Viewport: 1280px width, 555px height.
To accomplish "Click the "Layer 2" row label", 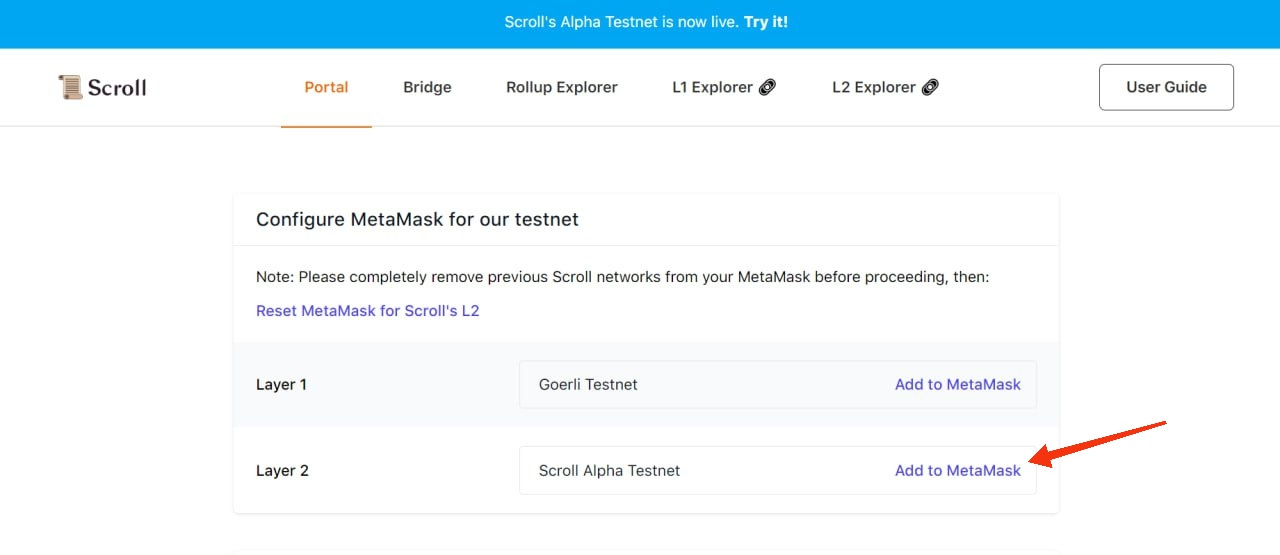I will [282, 470].
